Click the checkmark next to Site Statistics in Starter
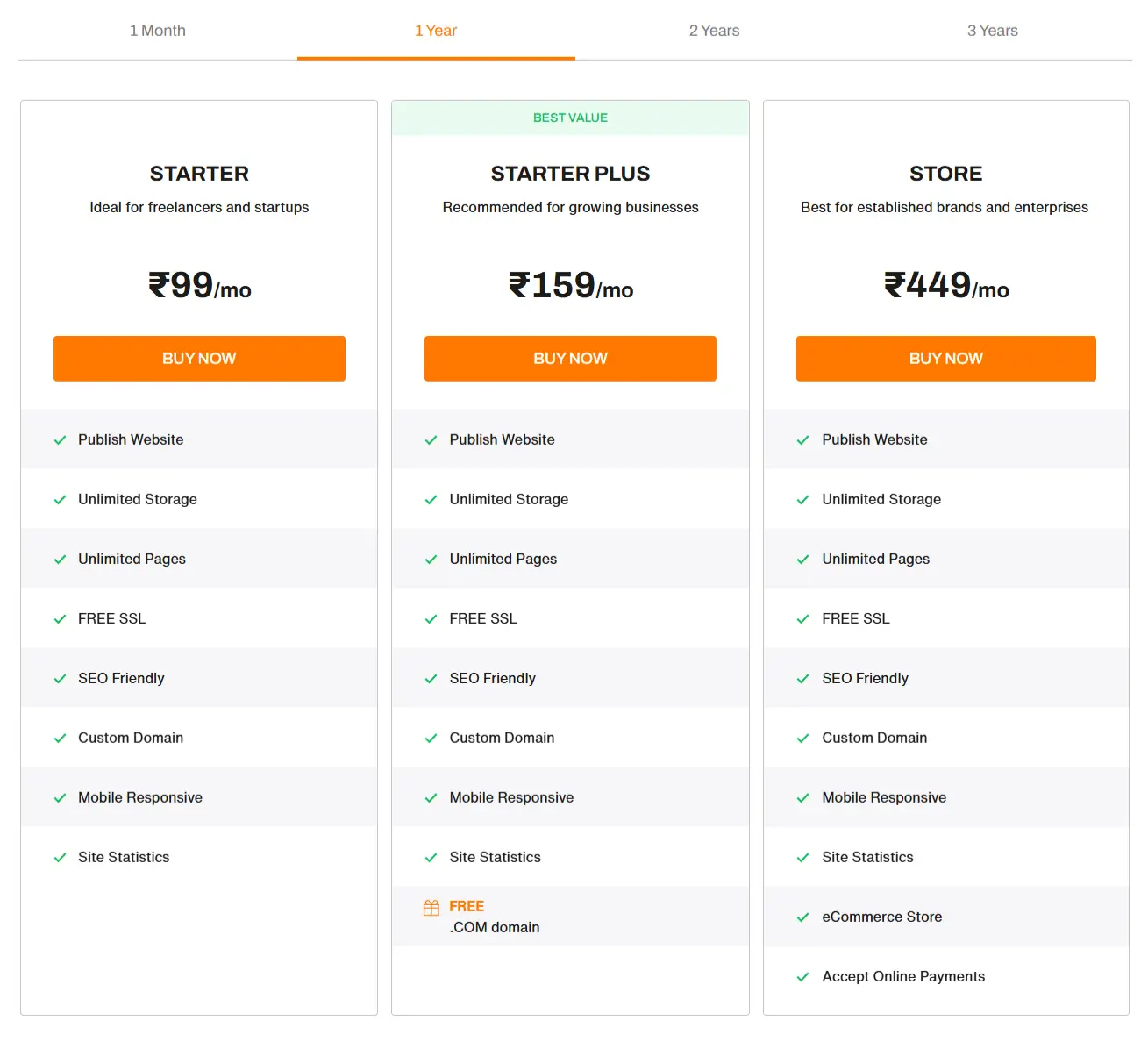Image resolution: width=1148 pixels, height=1042 pixels. 59,857
